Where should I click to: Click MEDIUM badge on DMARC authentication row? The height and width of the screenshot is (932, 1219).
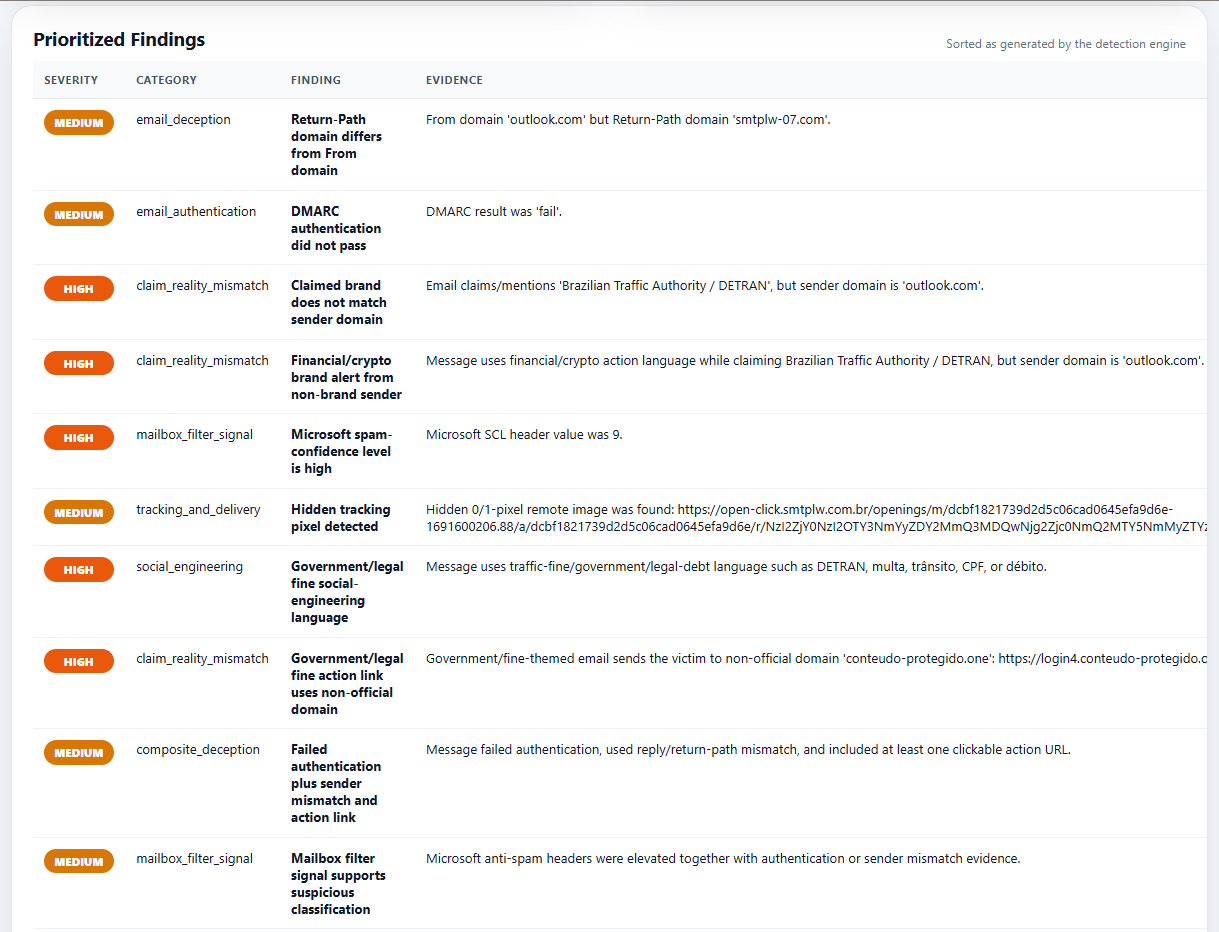[x=79, y=215]
